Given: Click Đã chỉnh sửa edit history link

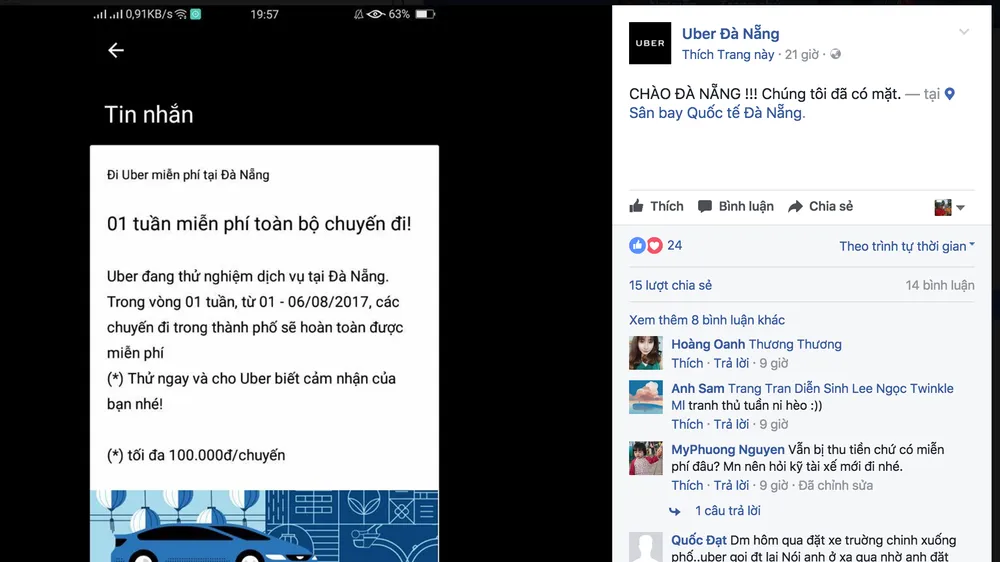Looking at the screenshot, I should pyautogui.click(x=835, y=485).
